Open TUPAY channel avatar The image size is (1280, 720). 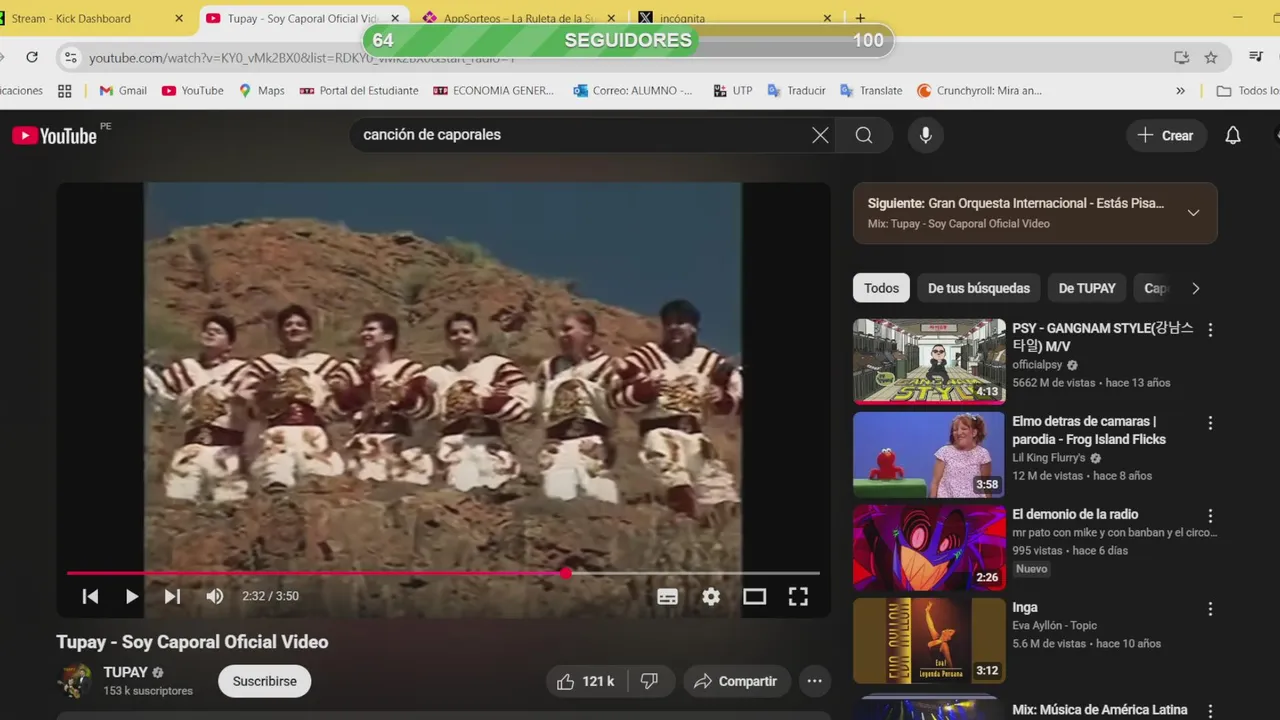pyautogui.click(x=74, y=681)
